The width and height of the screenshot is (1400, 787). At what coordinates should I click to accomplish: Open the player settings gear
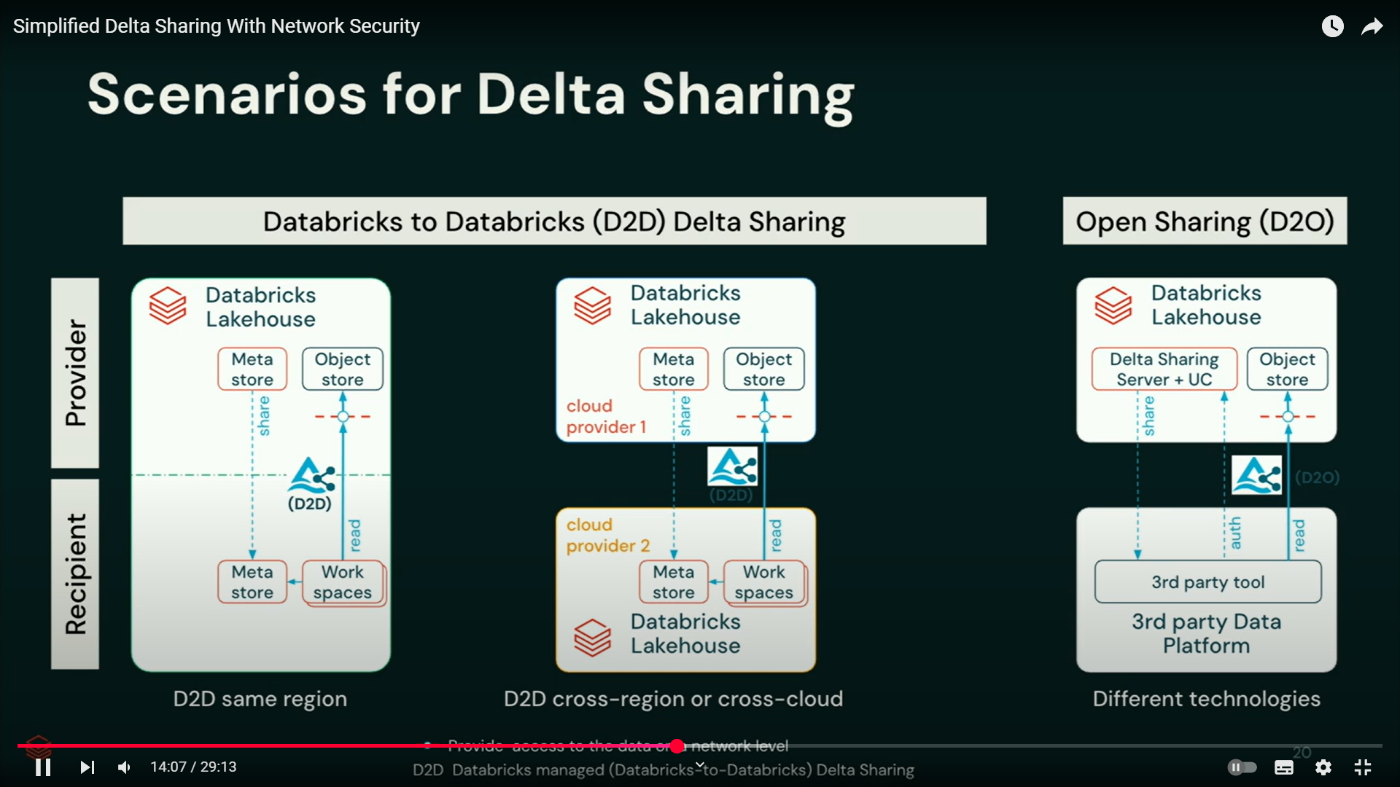point(1323,767)
